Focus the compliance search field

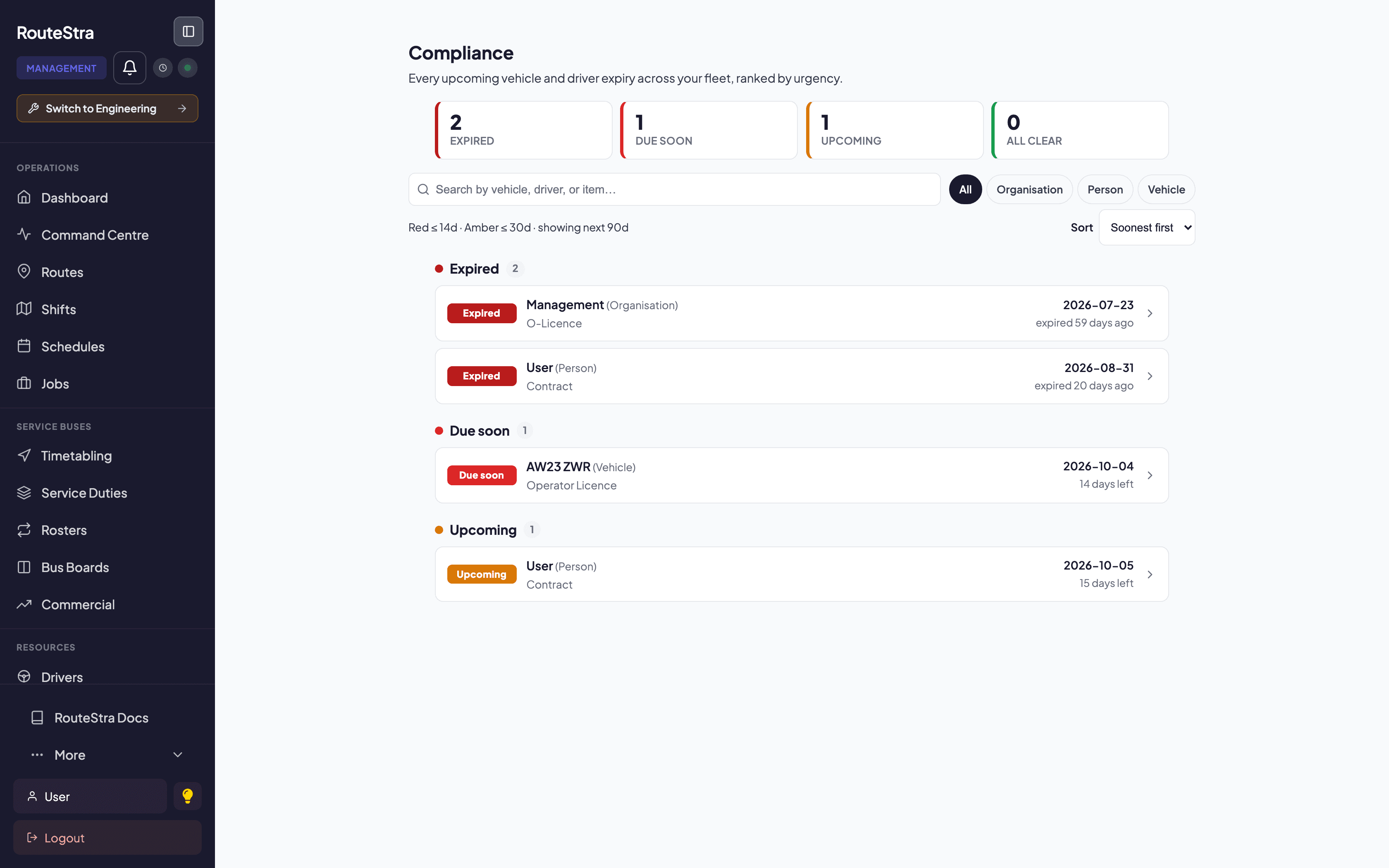[x=674, y=189]
